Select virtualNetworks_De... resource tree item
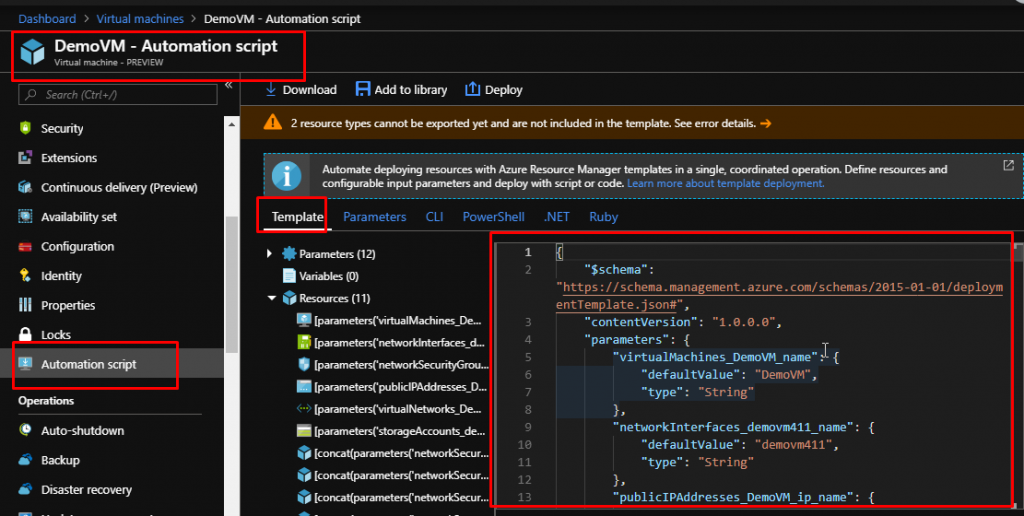The image size is (1024, 516). point(390,409)
